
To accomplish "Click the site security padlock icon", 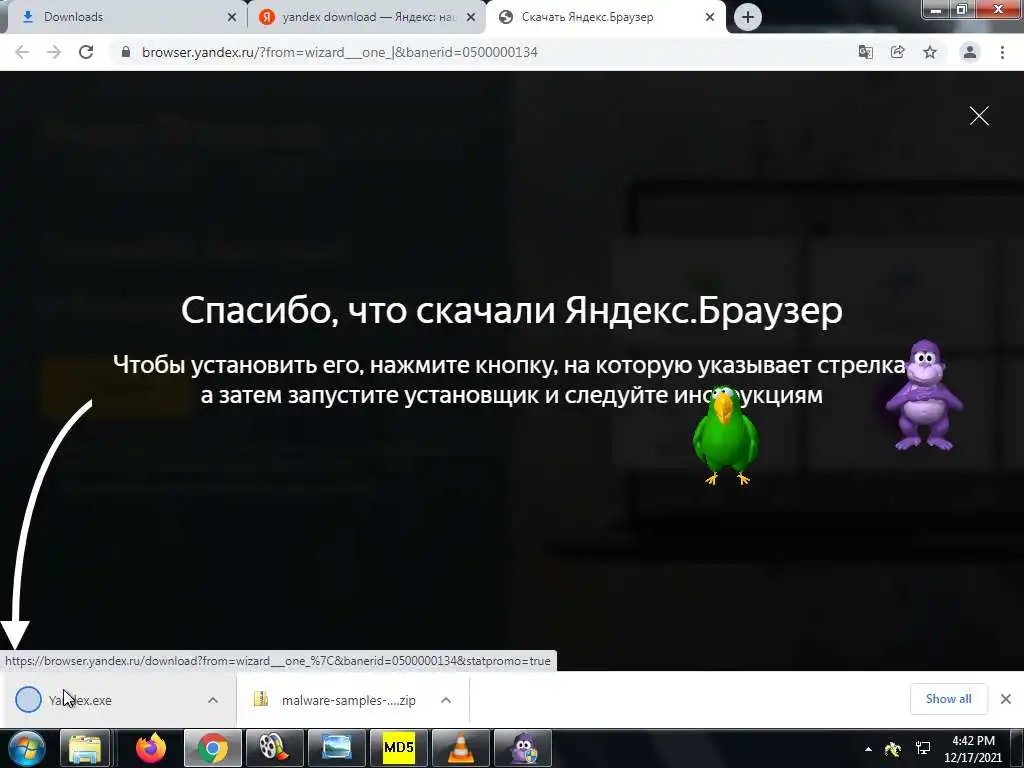I will (x=126, y=52).
